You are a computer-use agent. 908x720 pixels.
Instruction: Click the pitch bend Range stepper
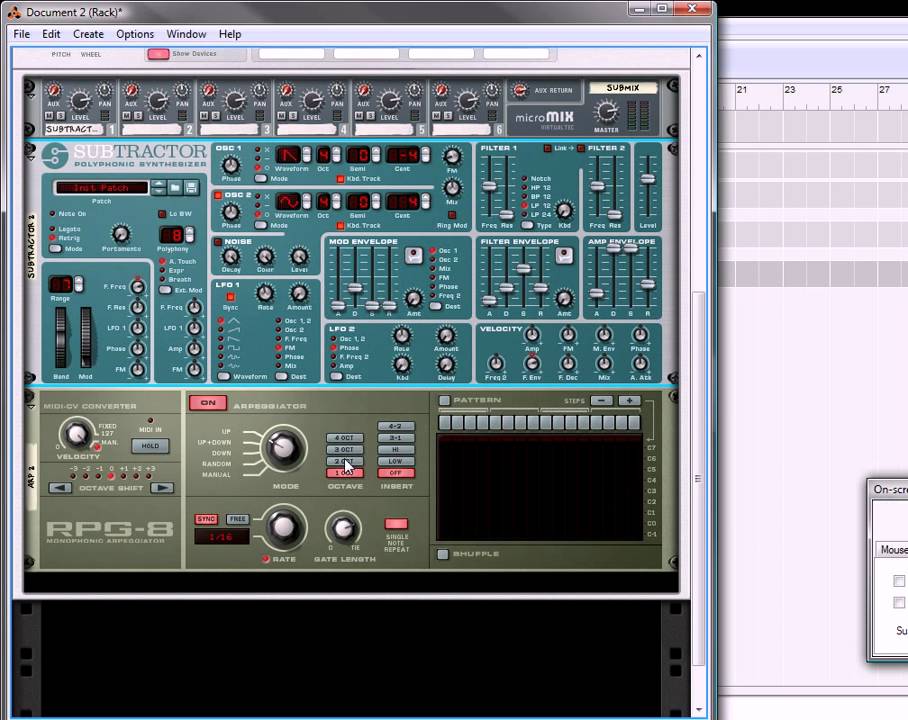[x=79, y=284]
